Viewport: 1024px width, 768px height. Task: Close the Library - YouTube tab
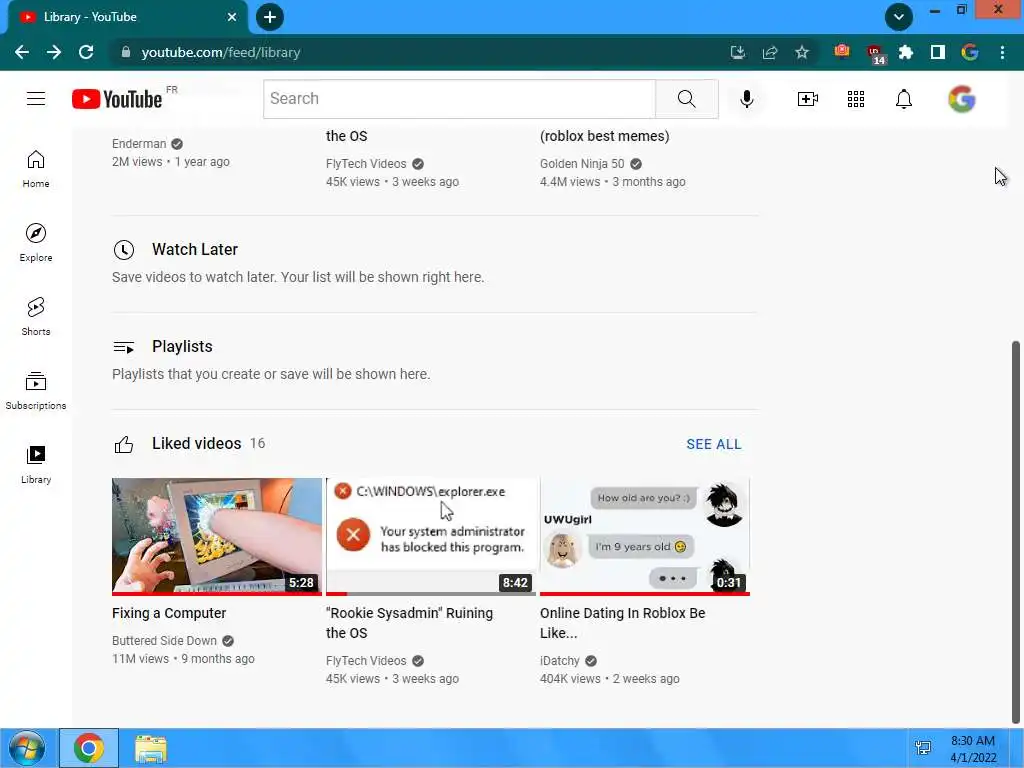coord(232,17)
